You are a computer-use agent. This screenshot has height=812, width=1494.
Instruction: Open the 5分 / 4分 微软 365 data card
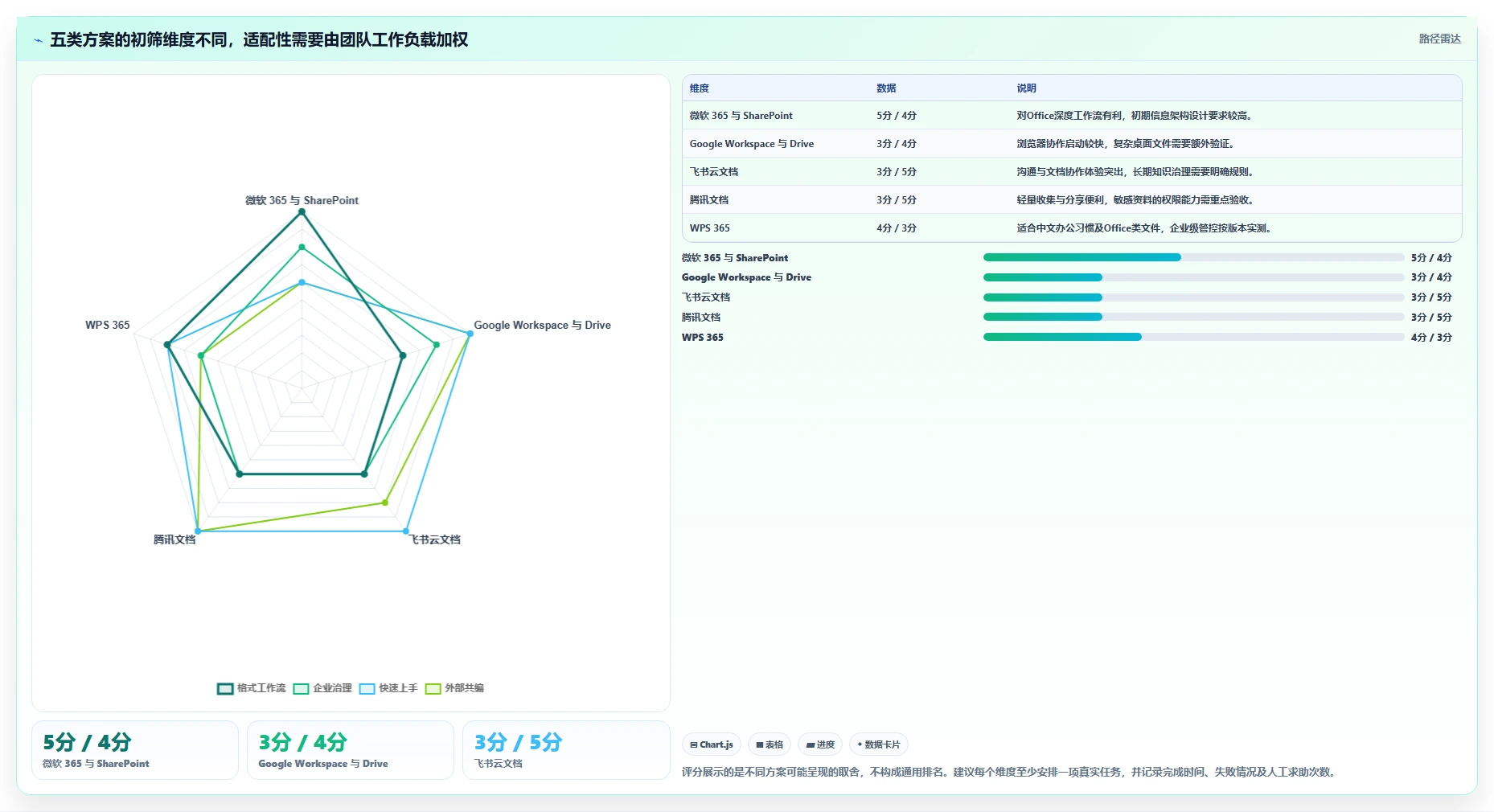point(135,750)
